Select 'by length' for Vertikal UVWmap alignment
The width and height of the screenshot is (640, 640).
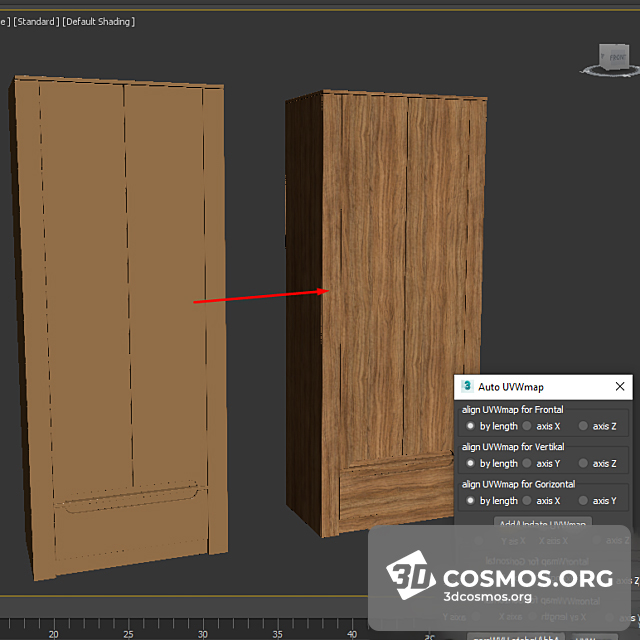471,463
